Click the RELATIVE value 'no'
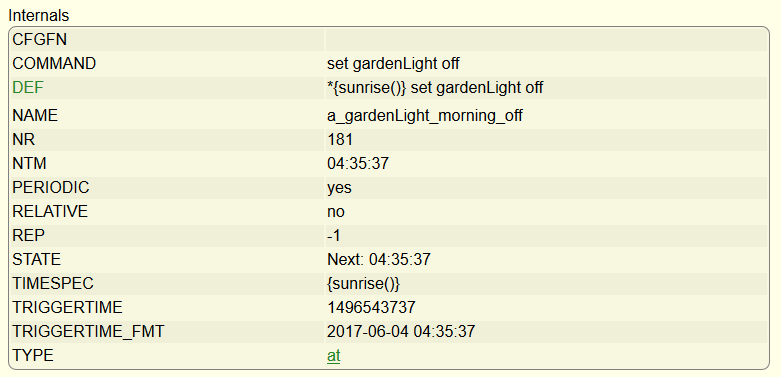 (x=336, y=212)
